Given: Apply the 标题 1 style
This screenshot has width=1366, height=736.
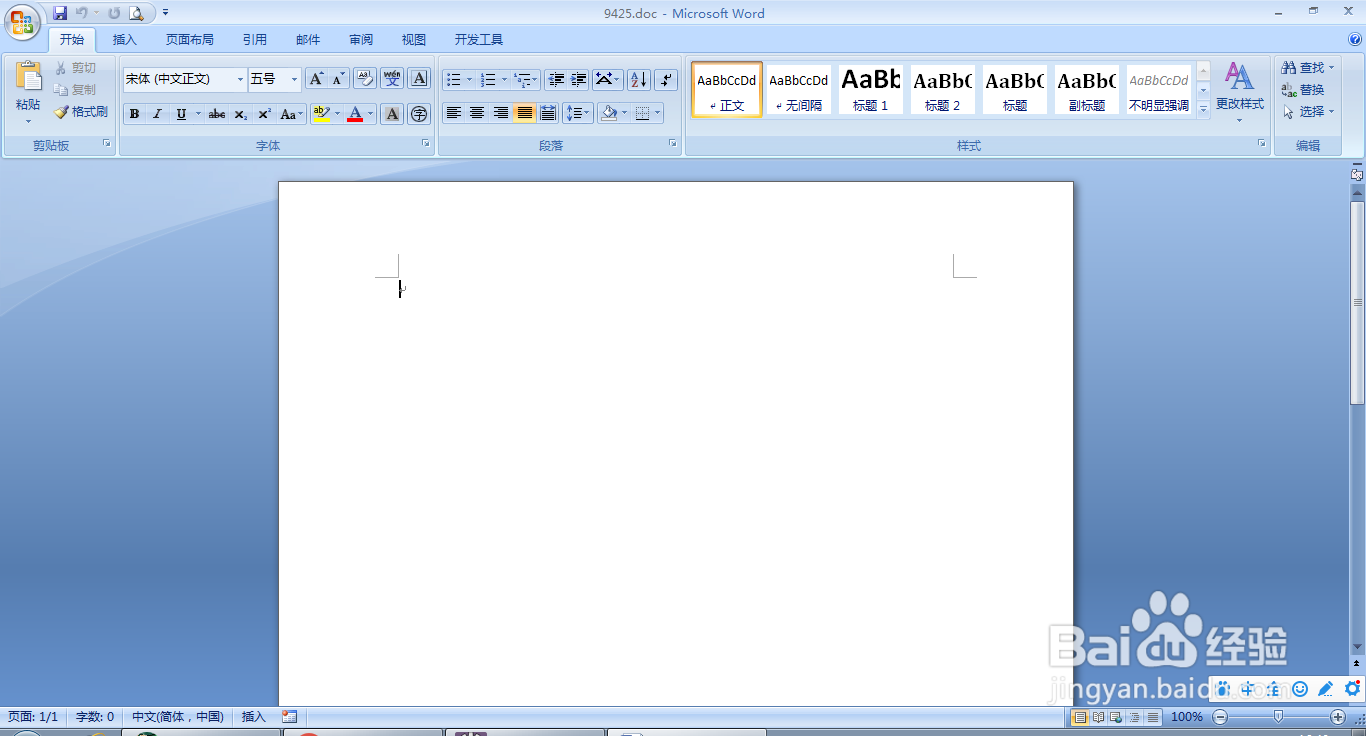Looking at the screenshot, I should coord(871,89).
